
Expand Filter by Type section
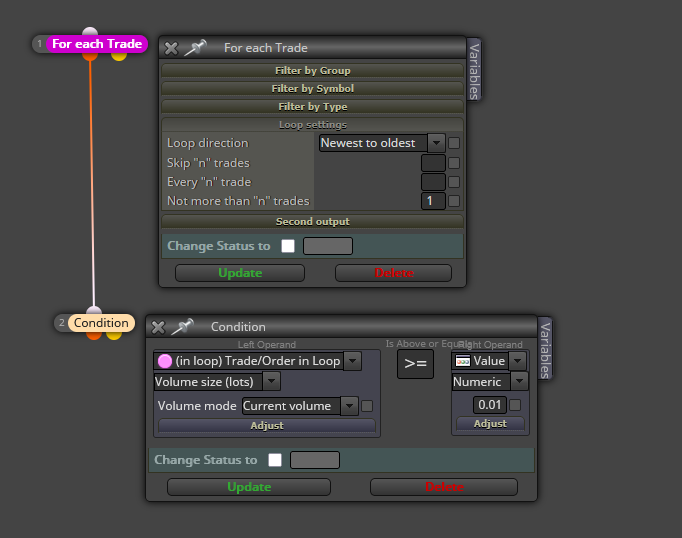(x=312, y=107)
